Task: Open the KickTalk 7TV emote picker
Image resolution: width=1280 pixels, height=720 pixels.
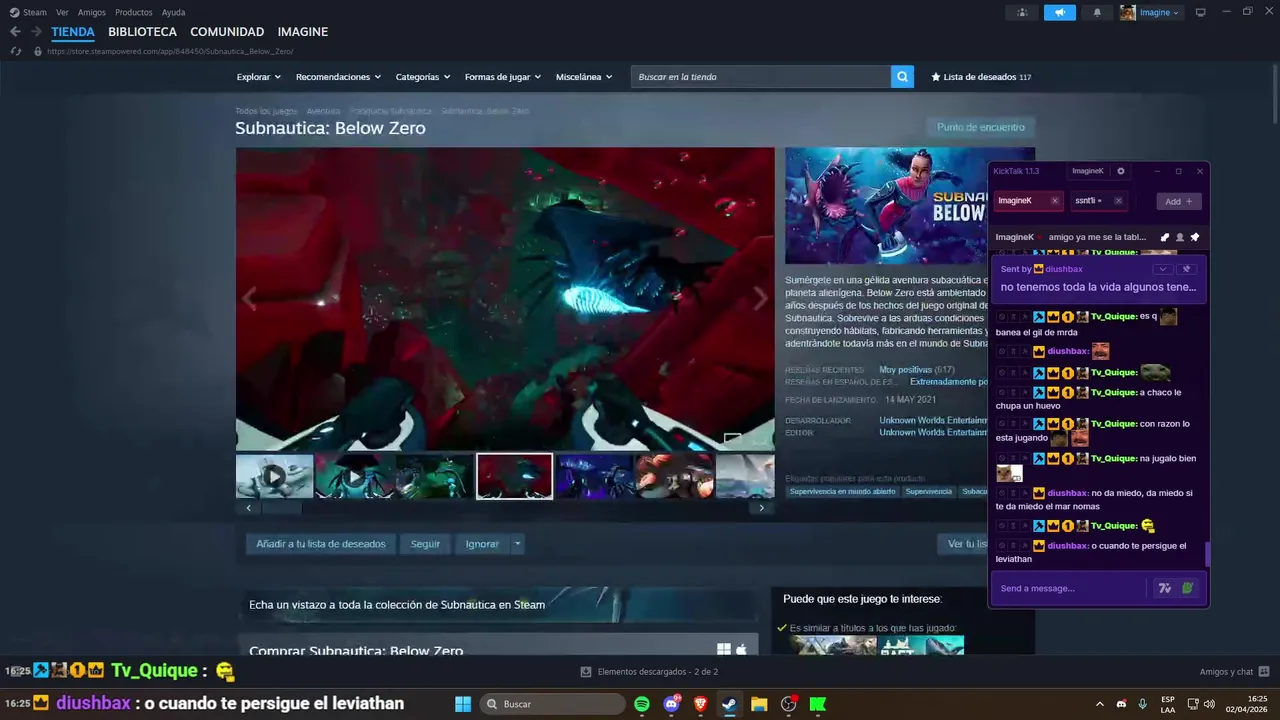Action: pyautogui.click(x=1164, y=588)
